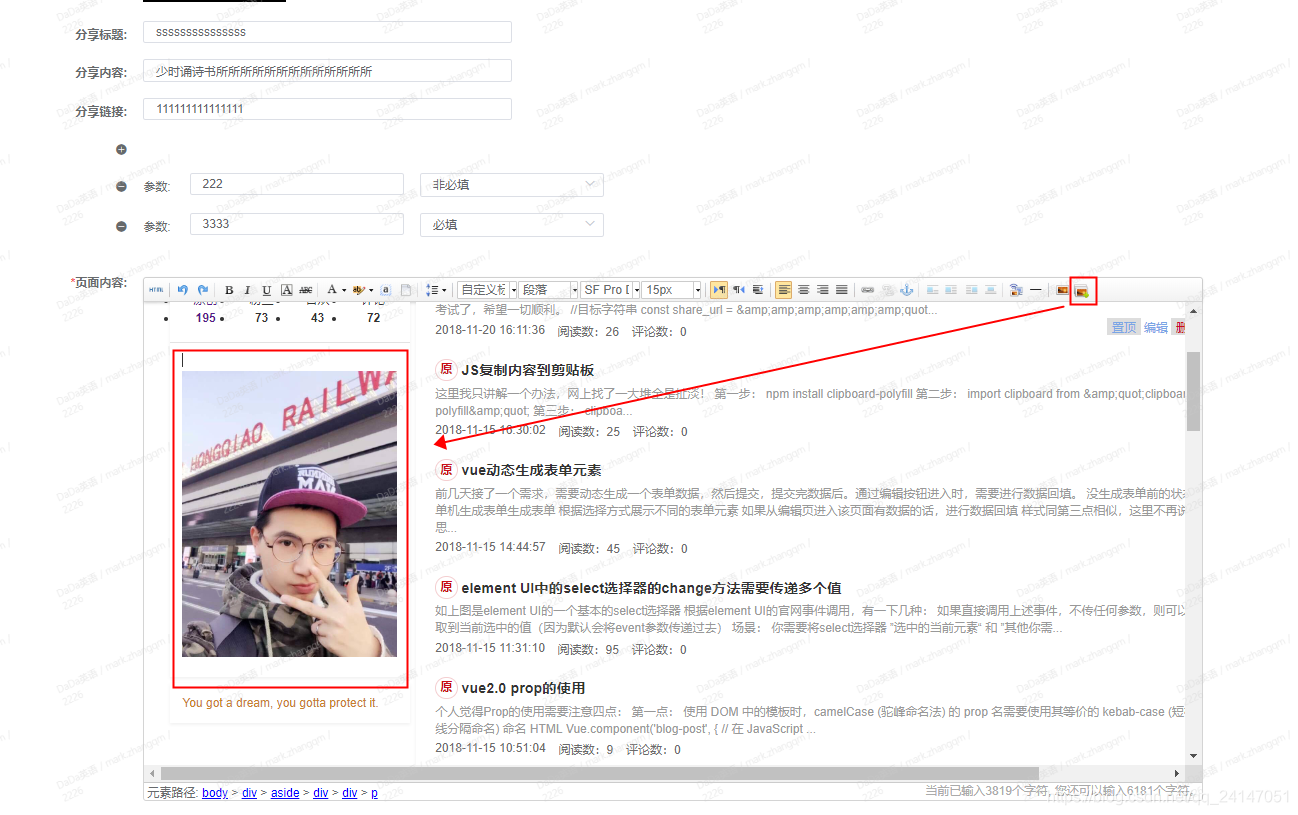
Task: Apply character border formatting
Action: click(x=286, y=290)
